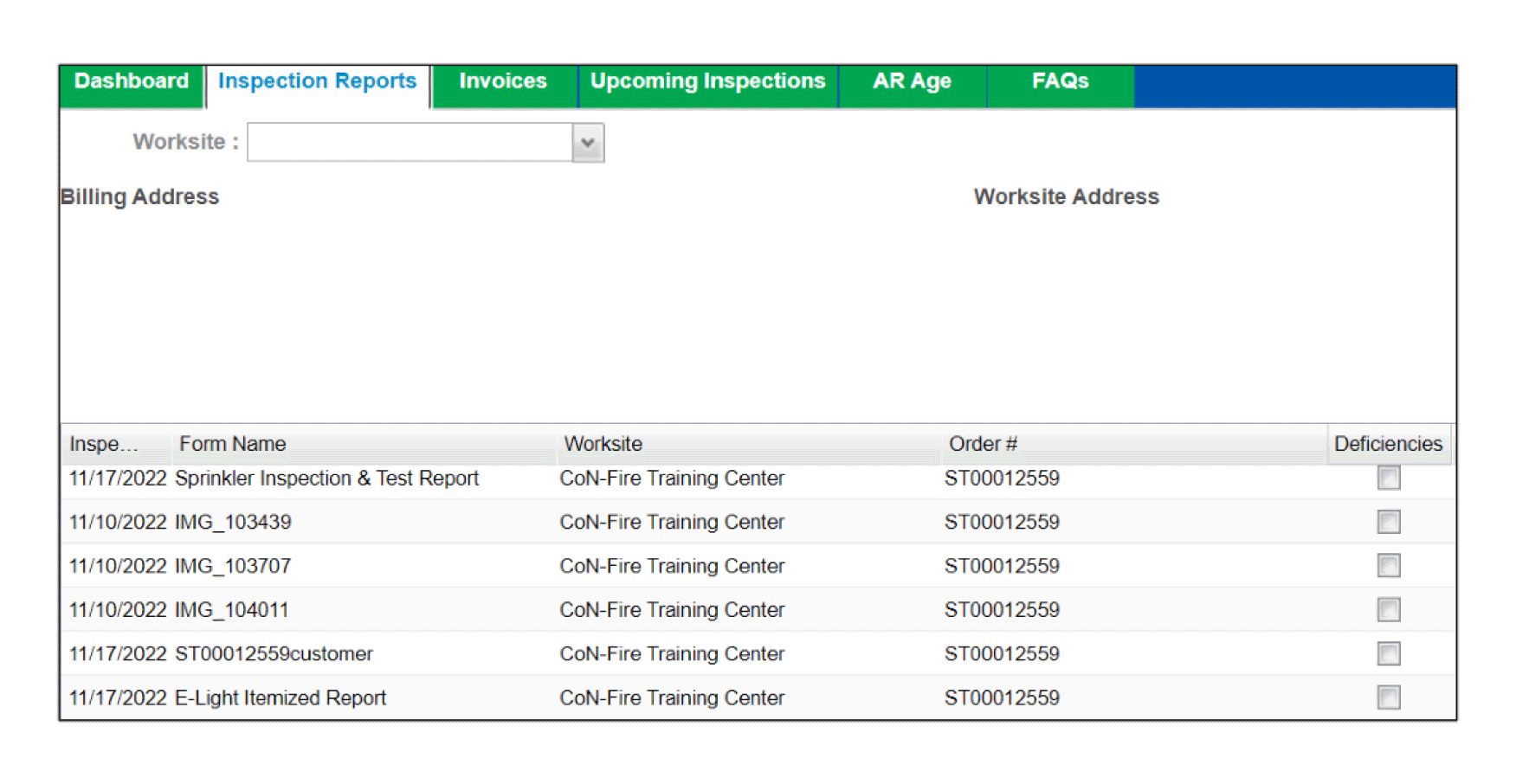This screenshot has width=1516, height=784.
Task: Go to the AR Age tab
Action: tap(912, 82)
